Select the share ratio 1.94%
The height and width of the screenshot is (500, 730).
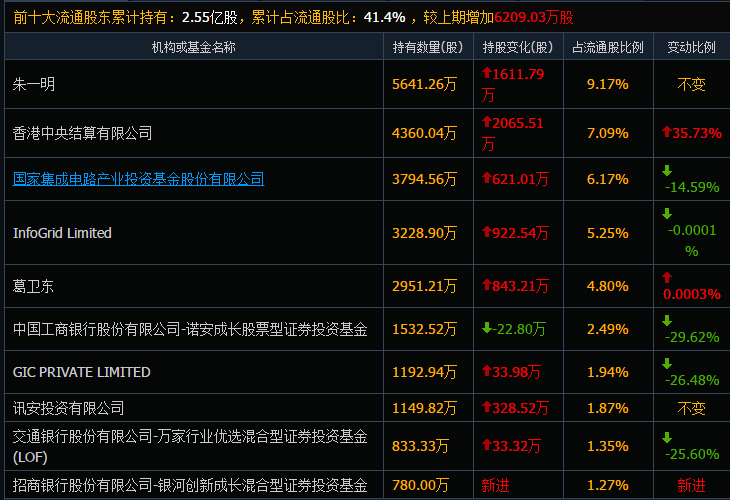(608, 372)
